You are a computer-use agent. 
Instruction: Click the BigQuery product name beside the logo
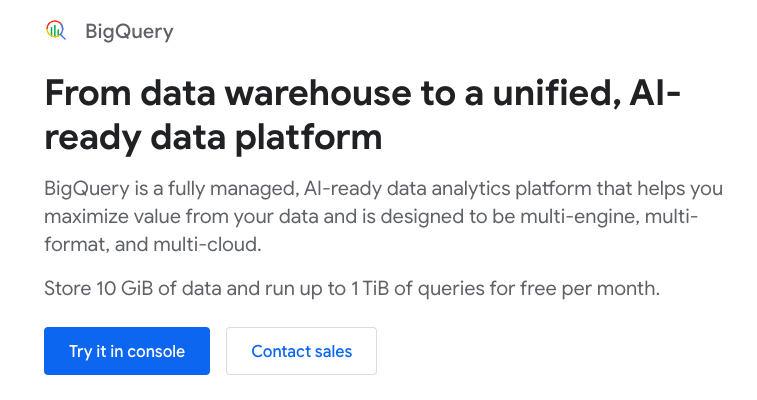tap(129, 32)
